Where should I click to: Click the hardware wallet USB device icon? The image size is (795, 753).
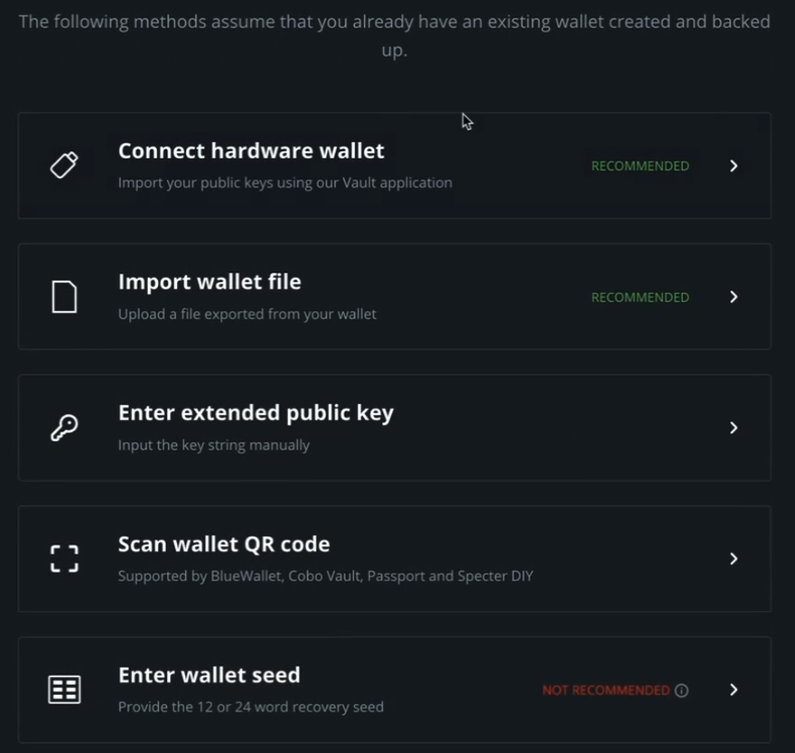point(64,165)
